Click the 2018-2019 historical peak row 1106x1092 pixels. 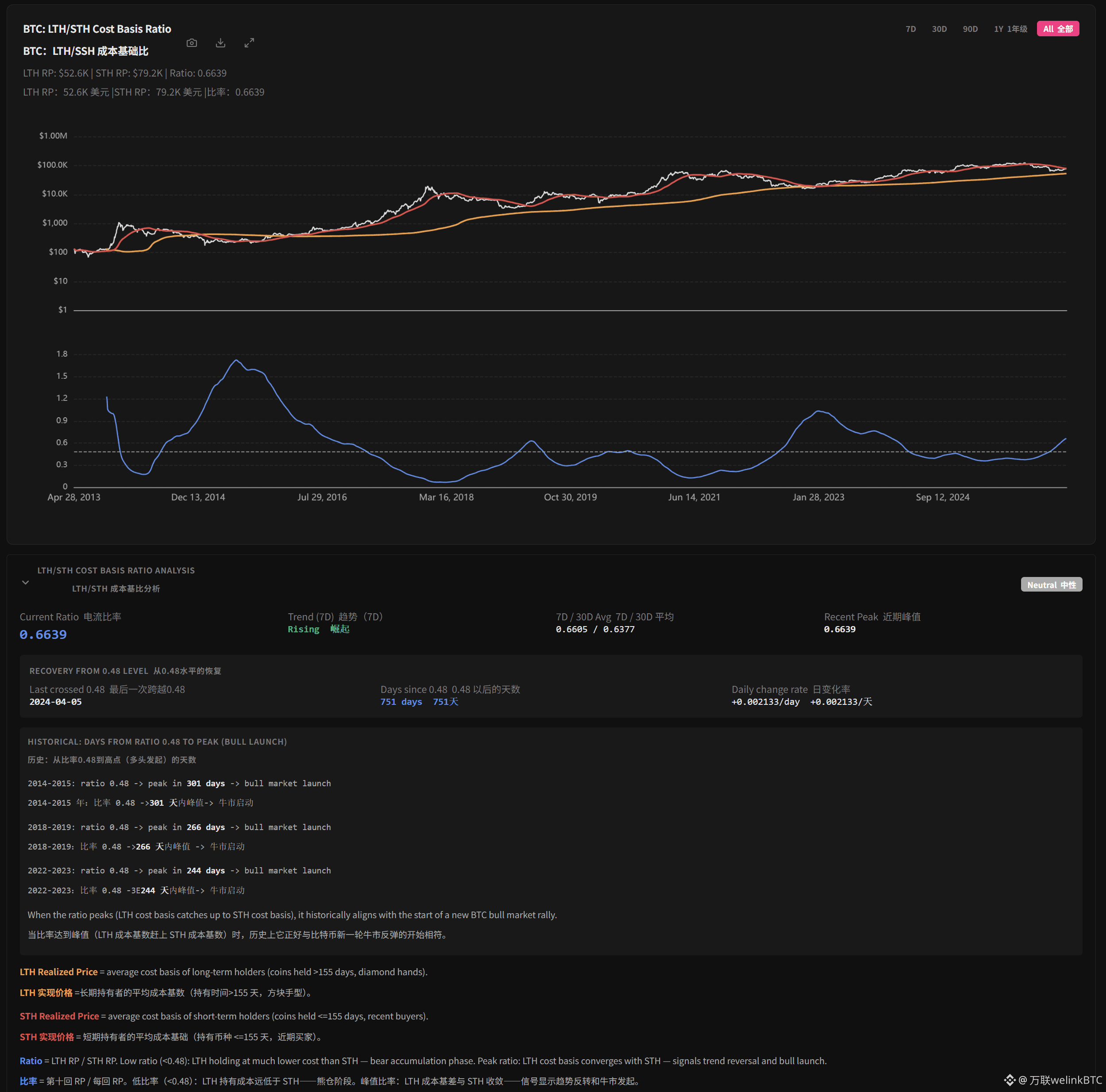(179, 827)
